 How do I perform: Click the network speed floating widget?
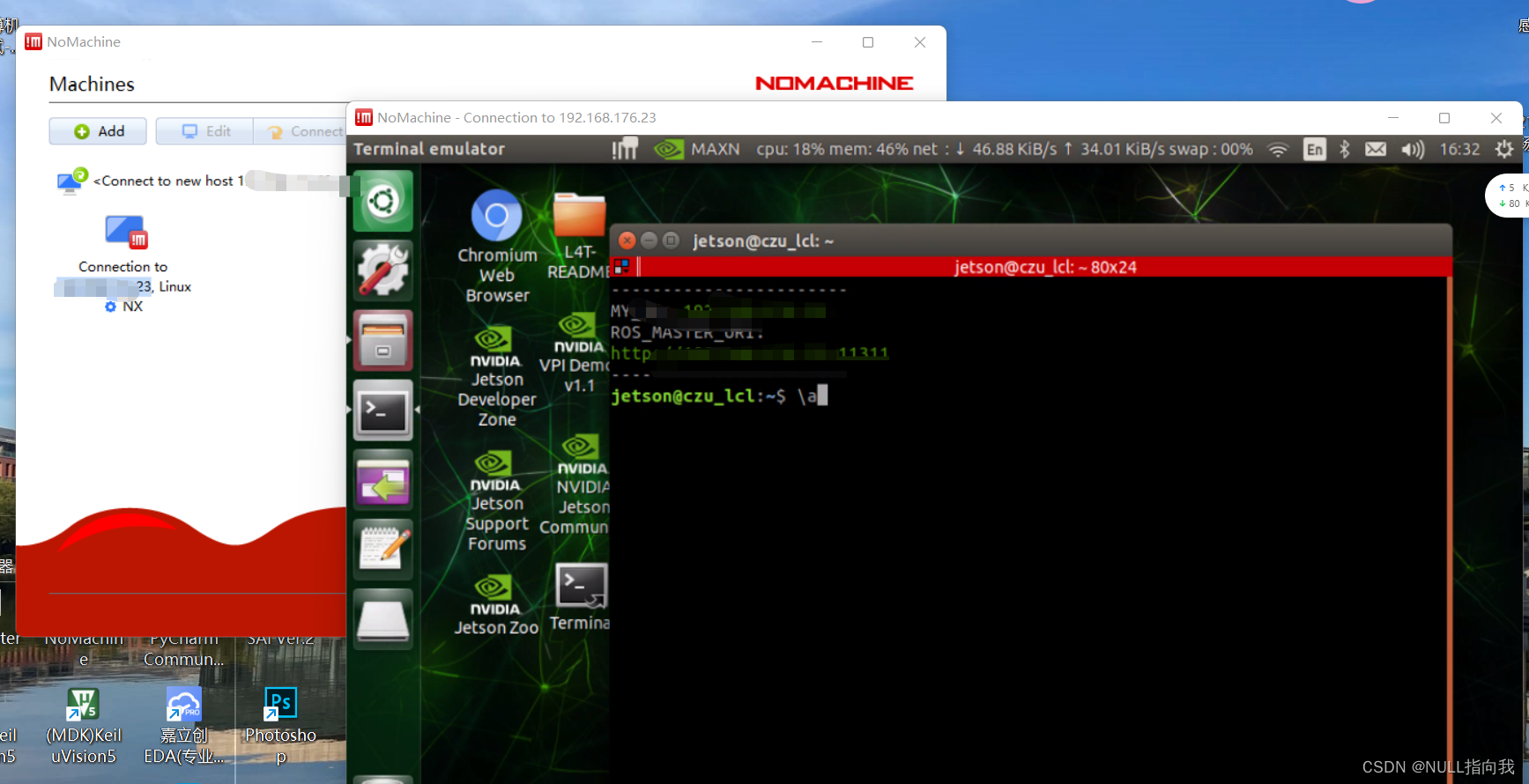pos(1508,196)
